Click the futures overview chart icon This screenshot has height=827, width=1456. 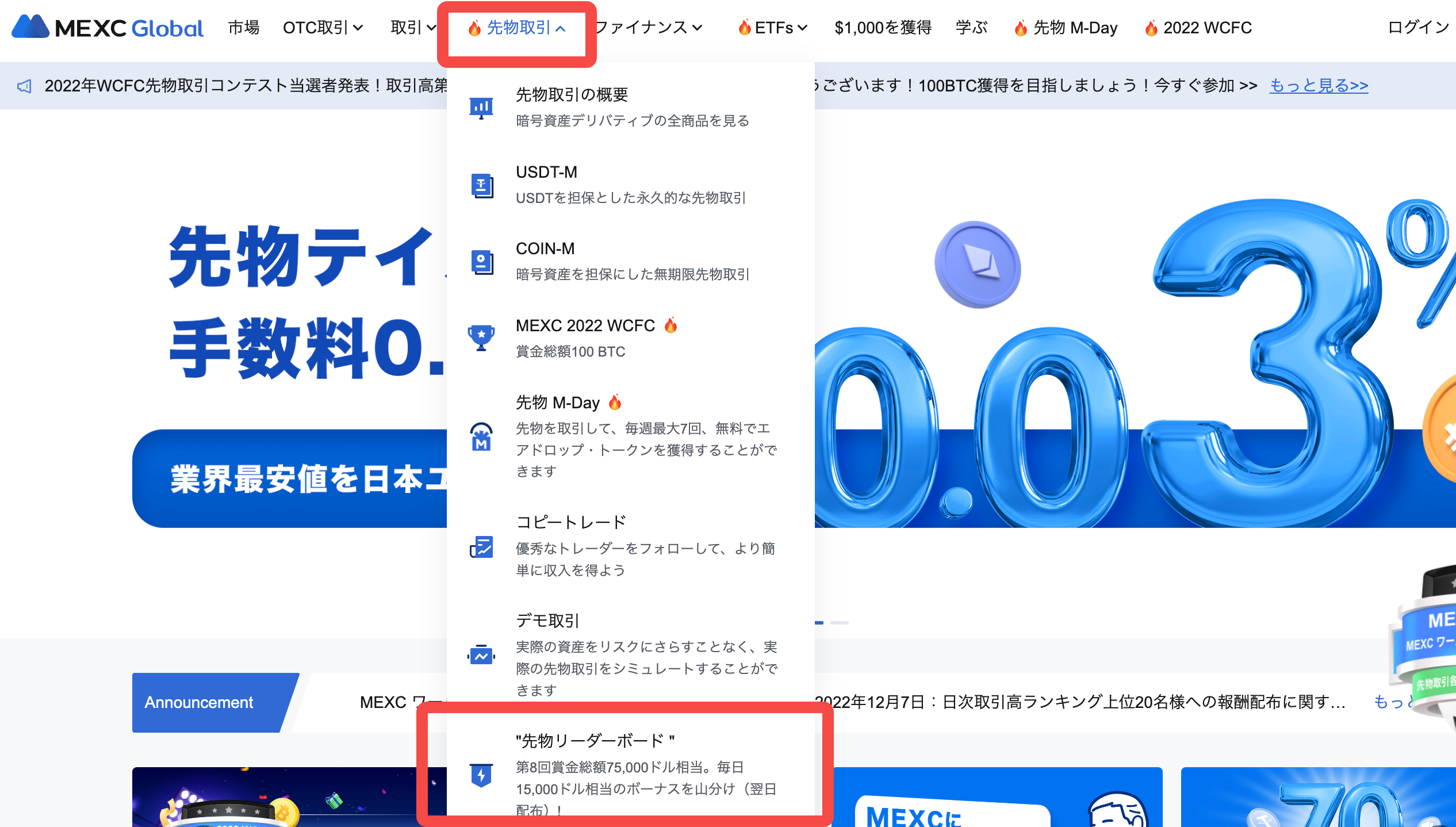(481, 108)
